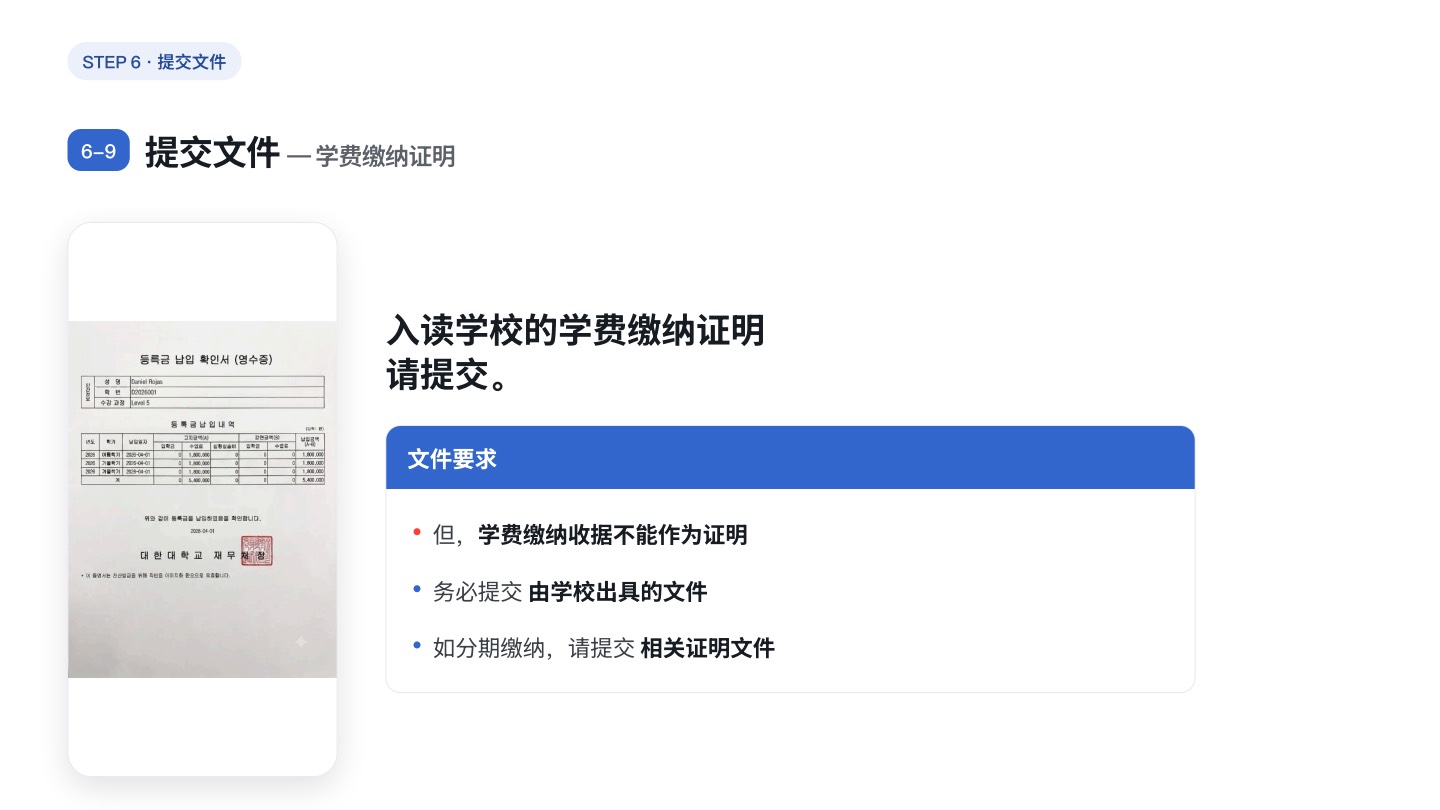Click the 请提交。 heading line
The image size is (1440, 810).
point(444,376)
